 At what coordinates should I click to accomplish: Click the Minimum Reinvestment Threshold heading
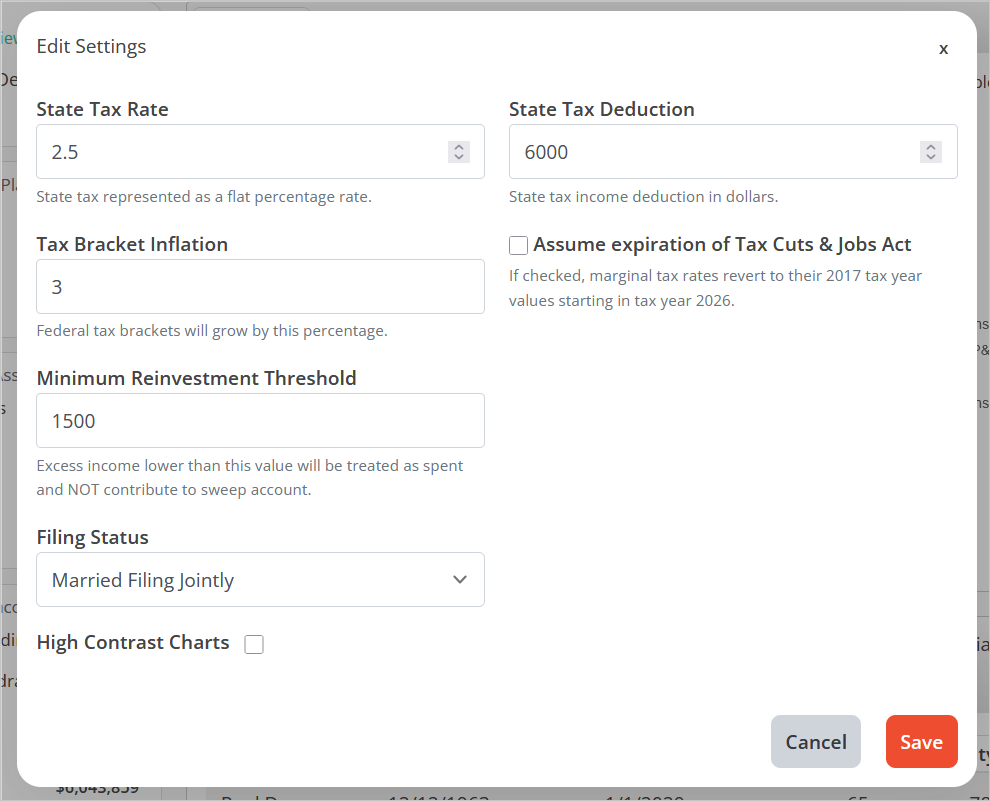click(196, 378)
